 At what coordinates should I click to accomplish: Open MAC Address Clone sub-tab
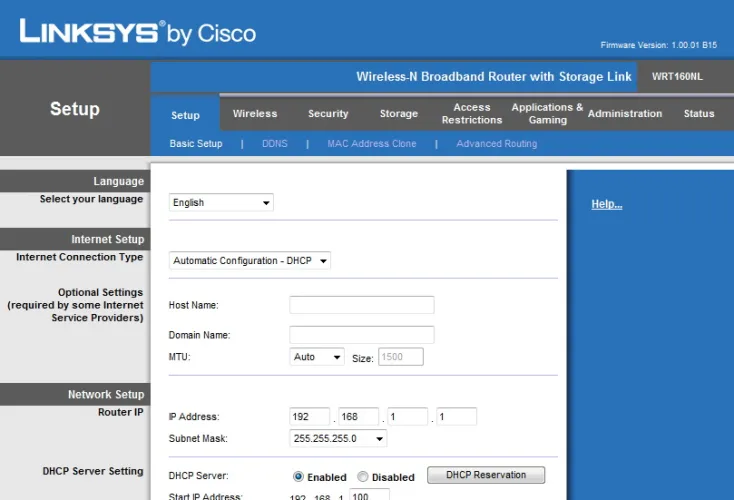pyautogui.click(x=372, y=144)
